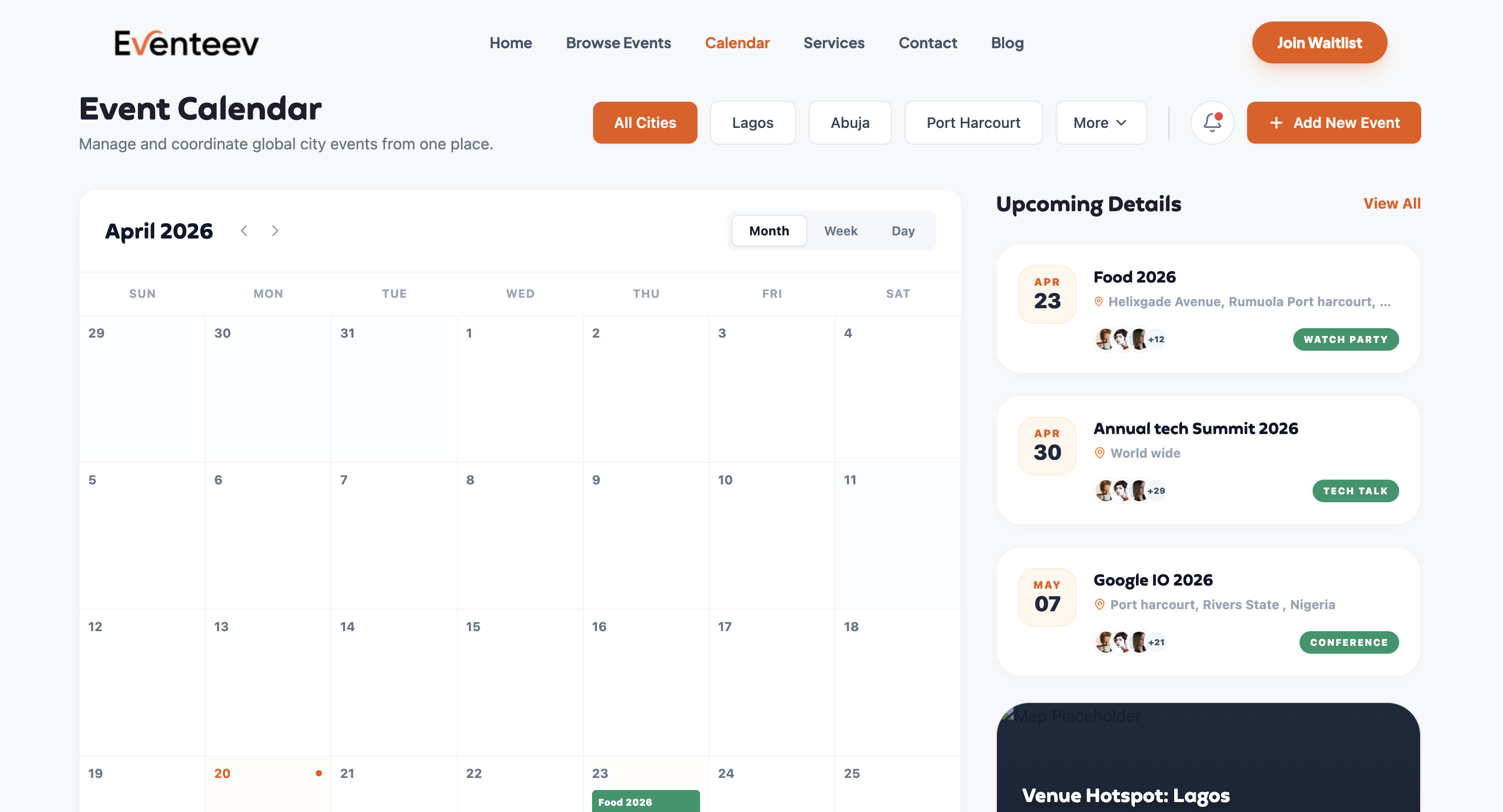Click location pin next to World wide
Image resolution: width=1503 pixels, height=812 pixels.
1099,453
